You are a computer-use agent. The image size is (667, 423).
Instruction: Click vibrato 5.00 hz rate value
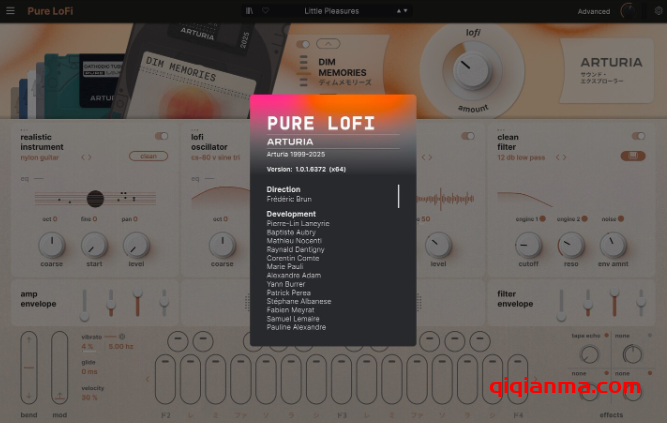(x=120, y=346)
